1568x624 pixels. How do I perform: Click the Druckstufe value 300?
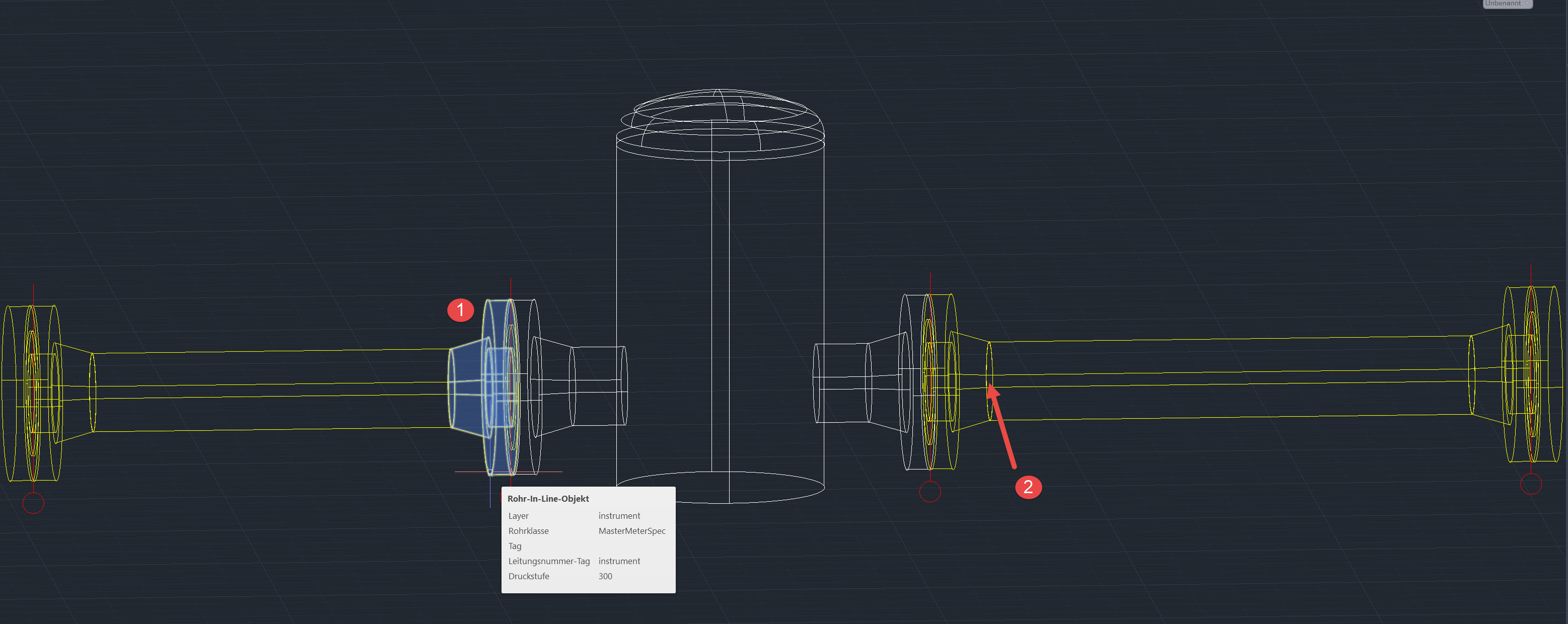(605, 576)
